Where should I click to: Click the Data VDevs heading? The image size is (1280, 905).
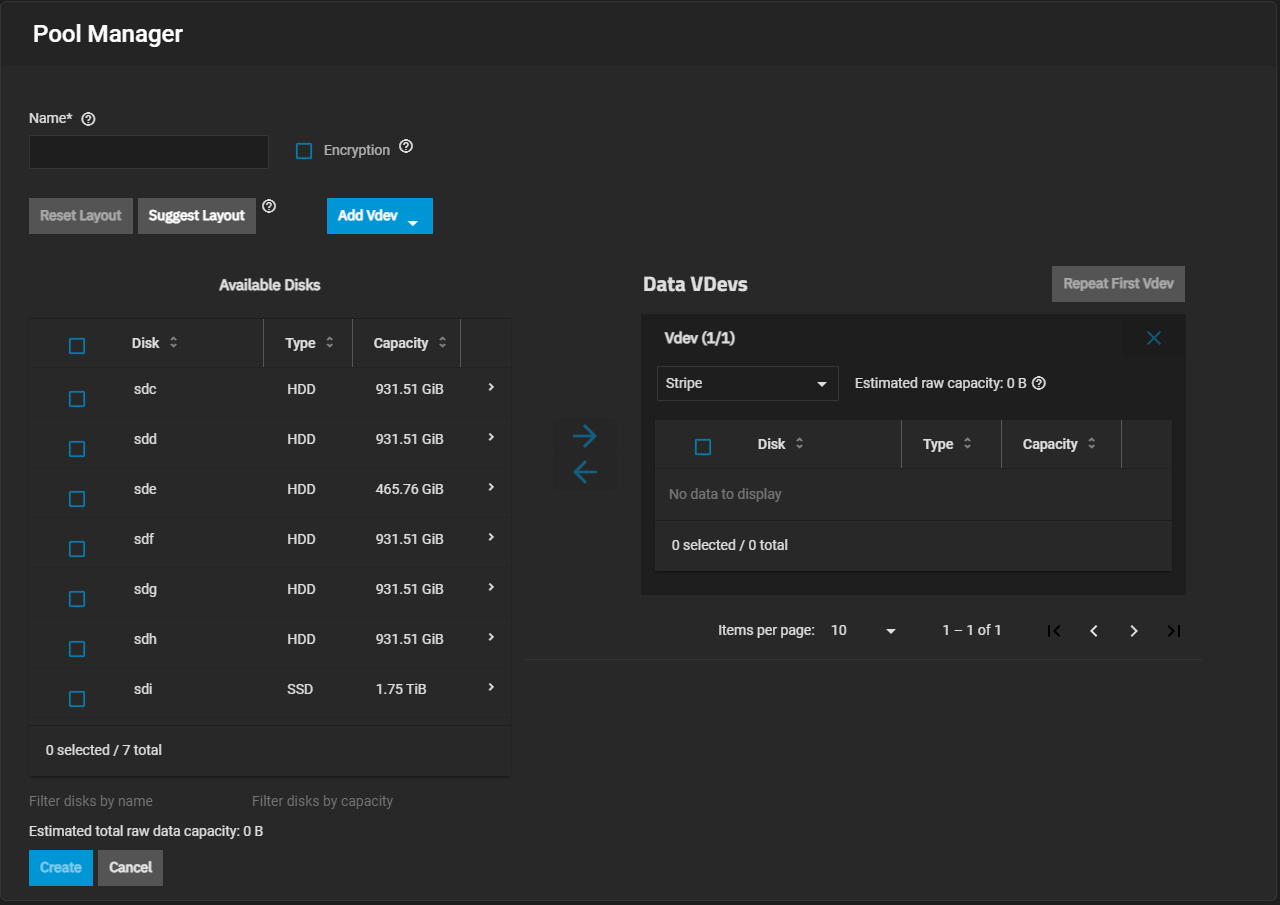coord(695,284)
